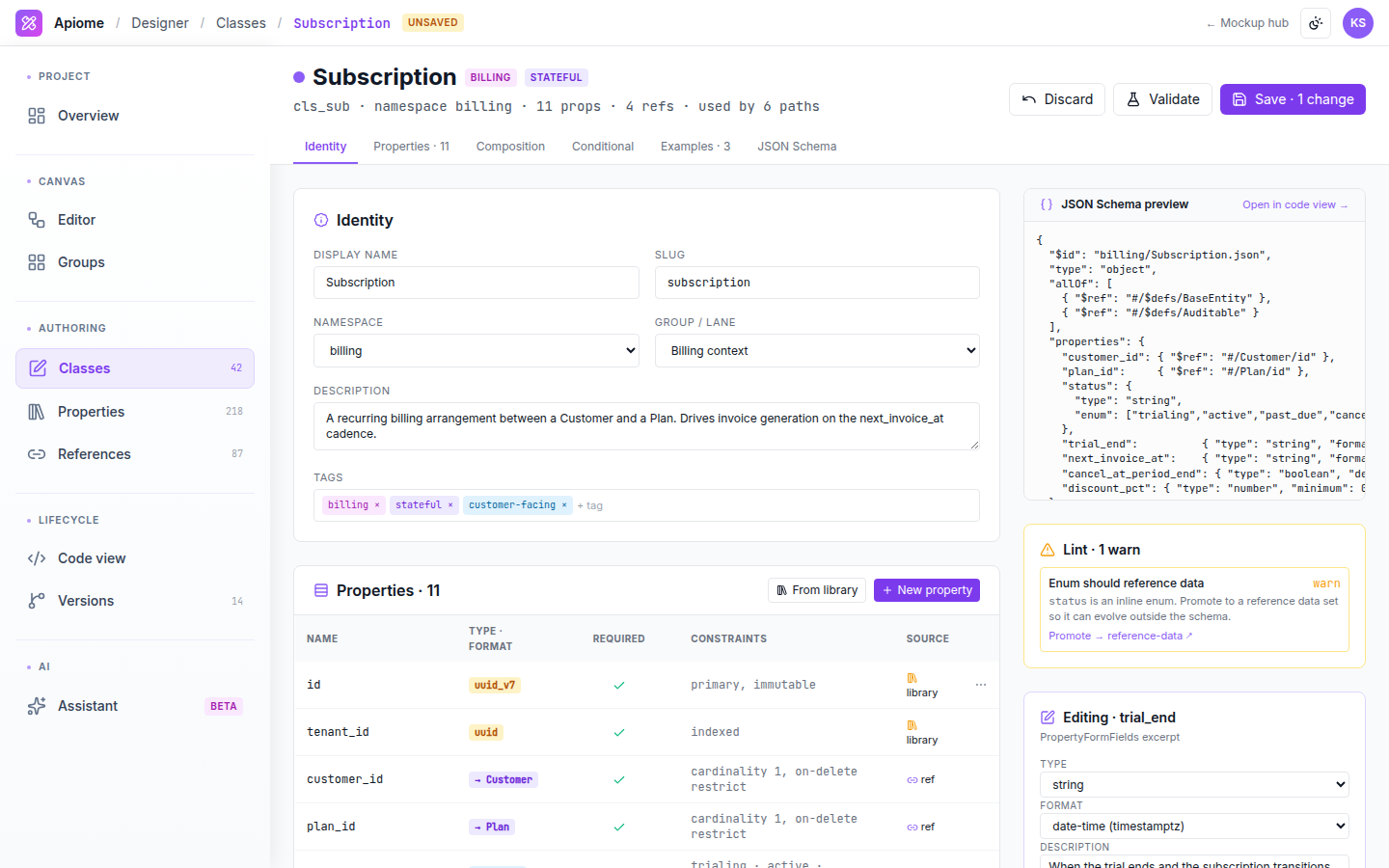Discard unsaved changes
Image resolution: width=1389 pixels, height=868 pixels.
(1057, 99)
